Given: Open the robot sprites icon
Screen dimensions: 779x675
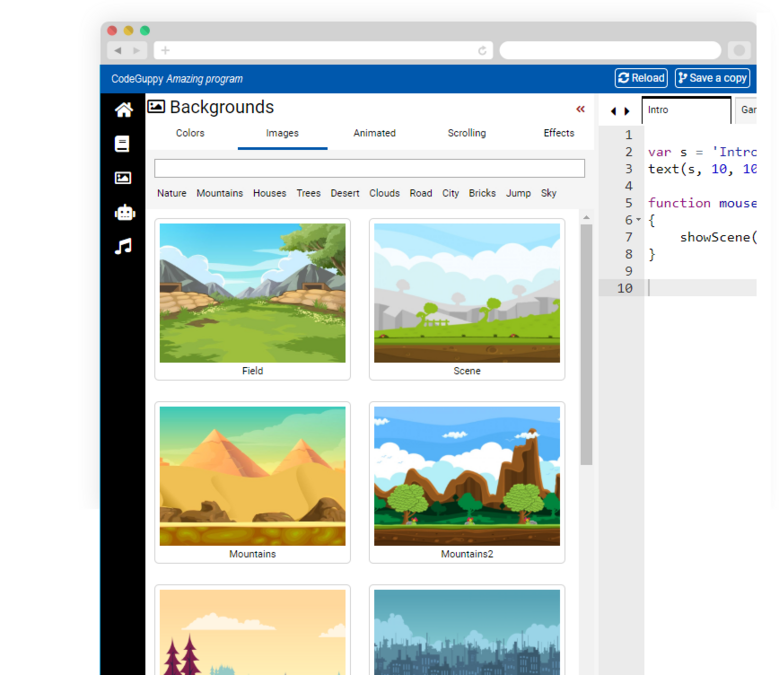Looking at the screenshot, I should pos(123,212).
